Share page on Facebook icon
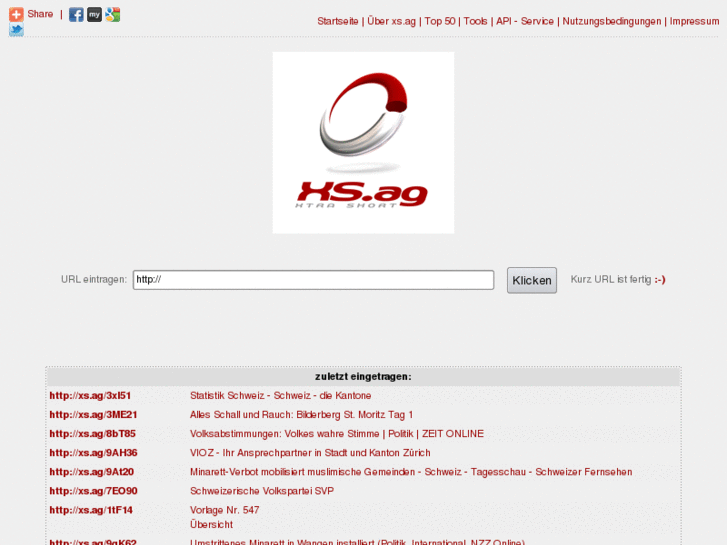727x545 pixels. [76, 14]
